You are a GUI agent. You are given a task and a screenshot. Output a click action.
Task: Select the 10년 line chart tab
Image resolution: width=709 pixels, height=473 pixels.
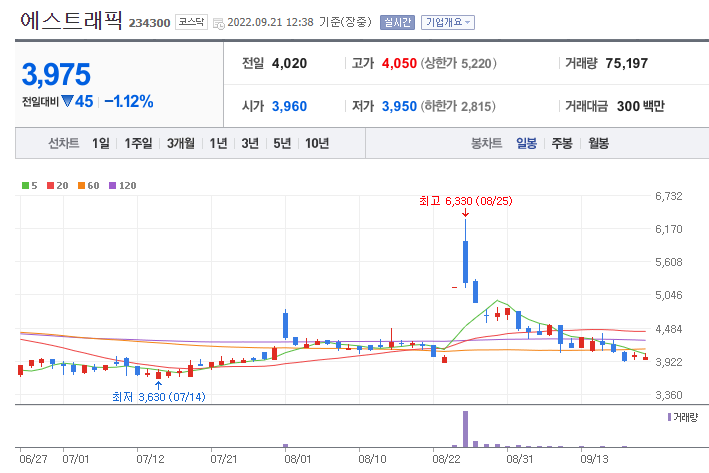click(x=317, y=143)
